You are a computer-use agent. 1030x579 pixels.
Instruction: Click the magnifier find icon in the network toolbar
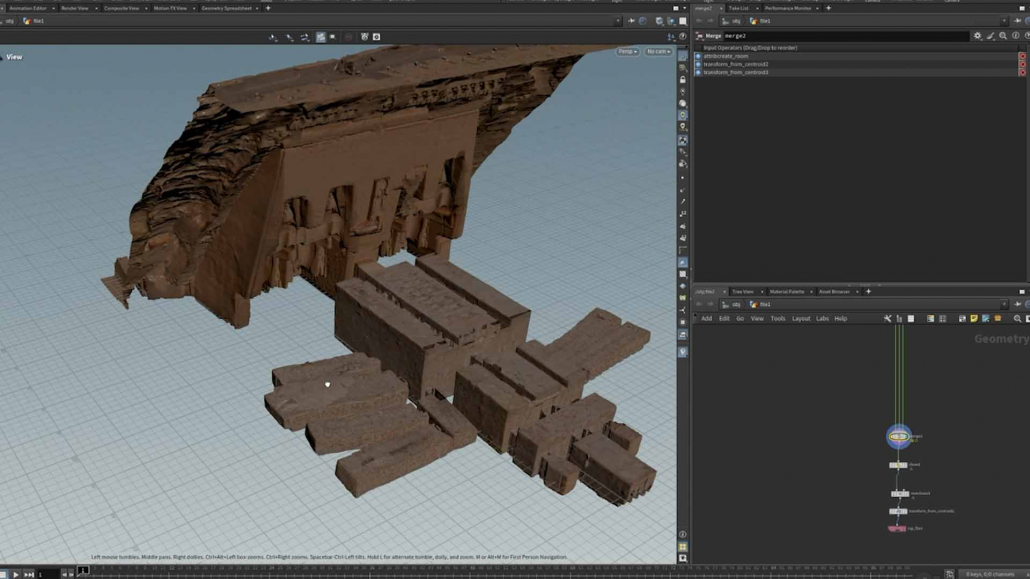[1017, 319]
